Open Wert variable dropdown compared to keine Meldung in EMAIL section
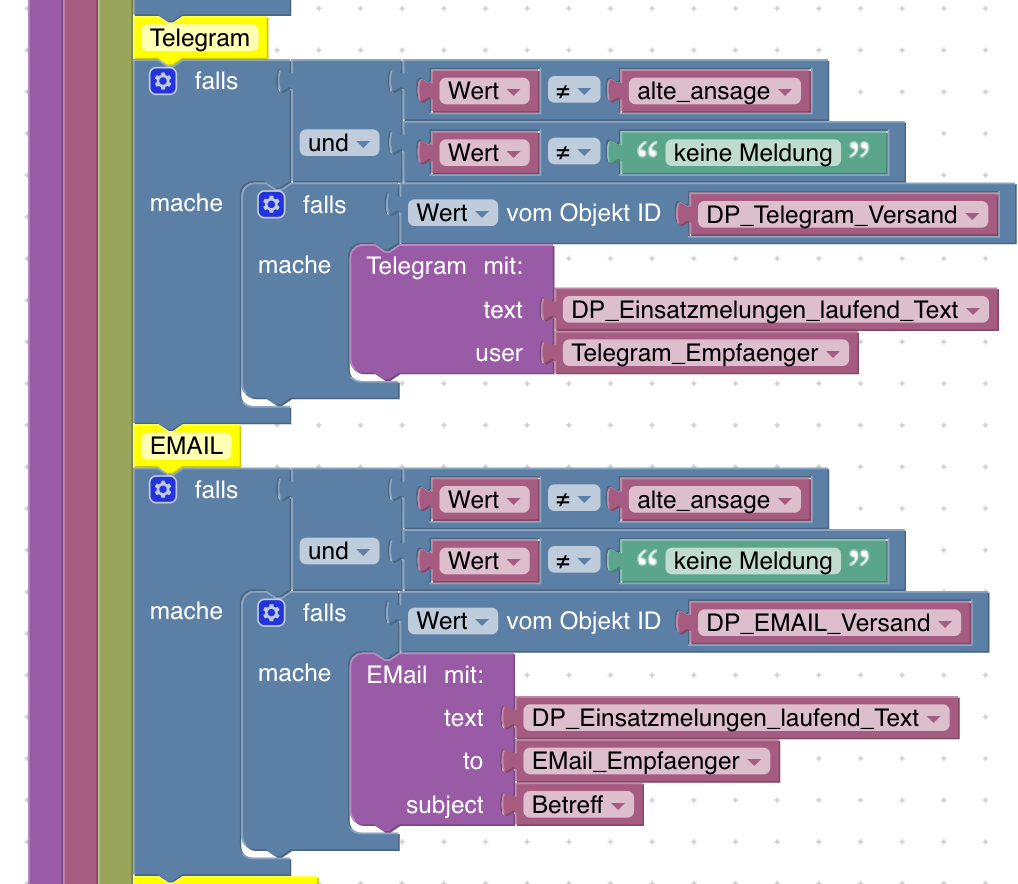The height and width of the screenshot is (884, 1018). click(x=484, y=561)
